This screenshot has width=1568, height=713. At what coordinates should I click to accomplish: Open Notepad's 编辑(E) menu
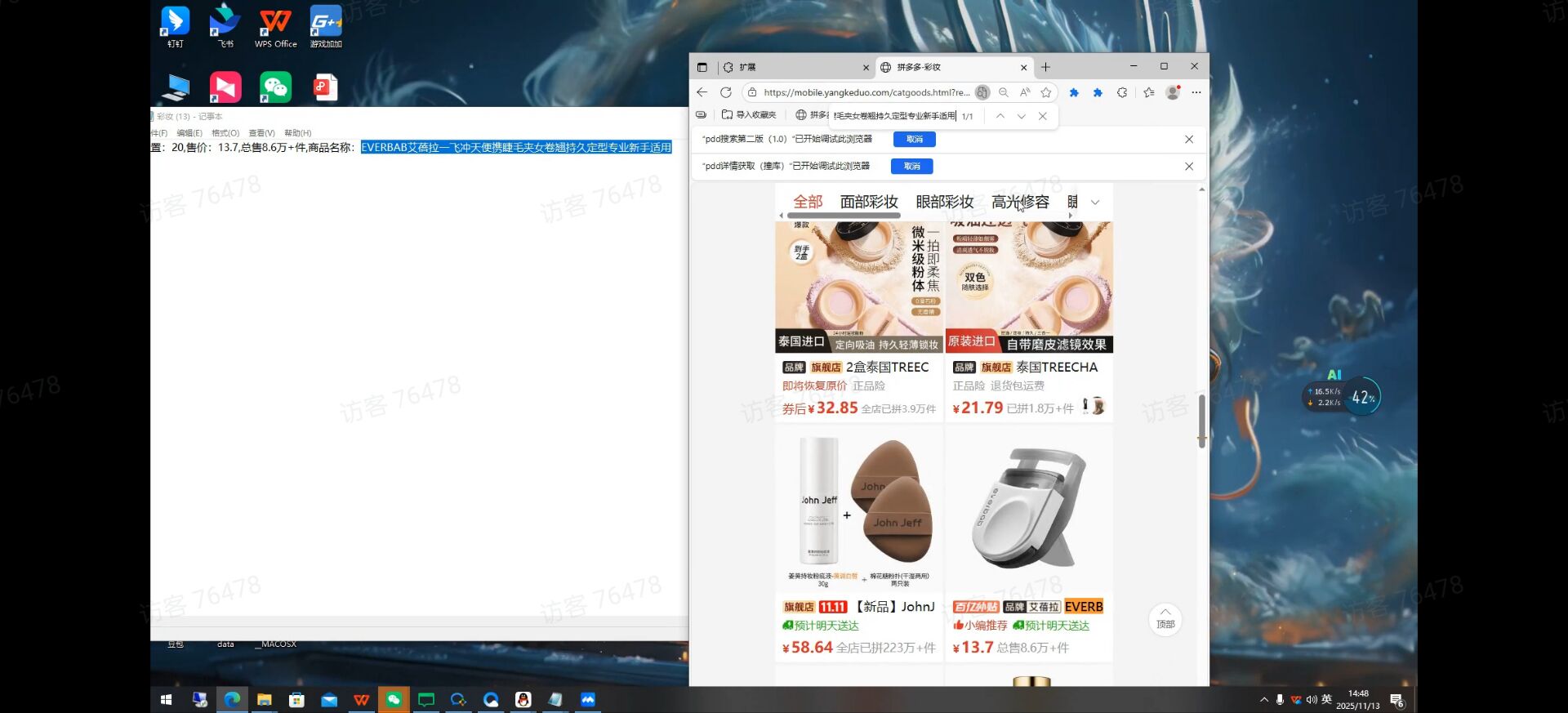click(x=189, y=133)
